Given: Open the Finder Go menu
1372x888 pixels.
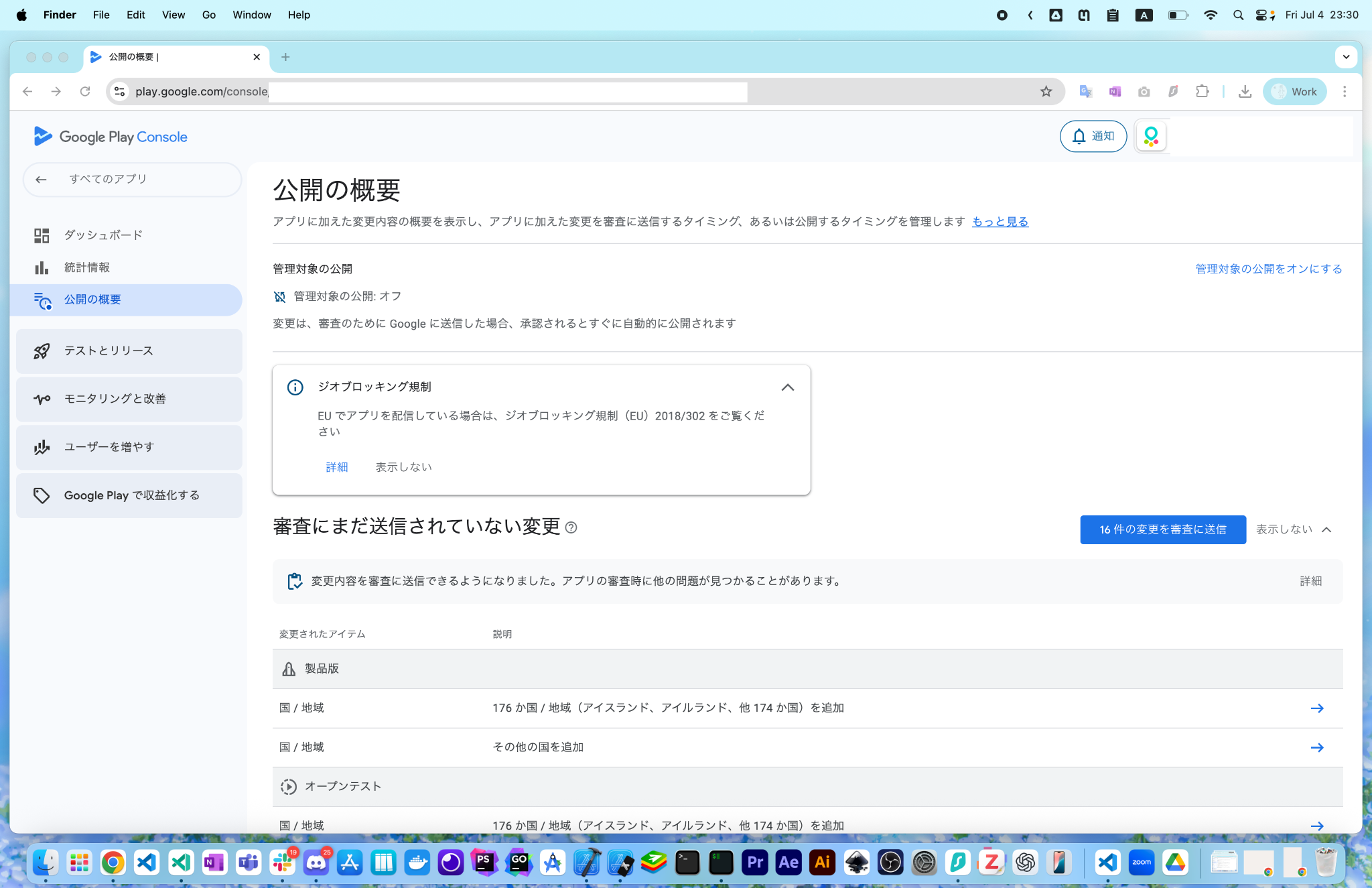Looking at the screenshot, I should point(208,15).
